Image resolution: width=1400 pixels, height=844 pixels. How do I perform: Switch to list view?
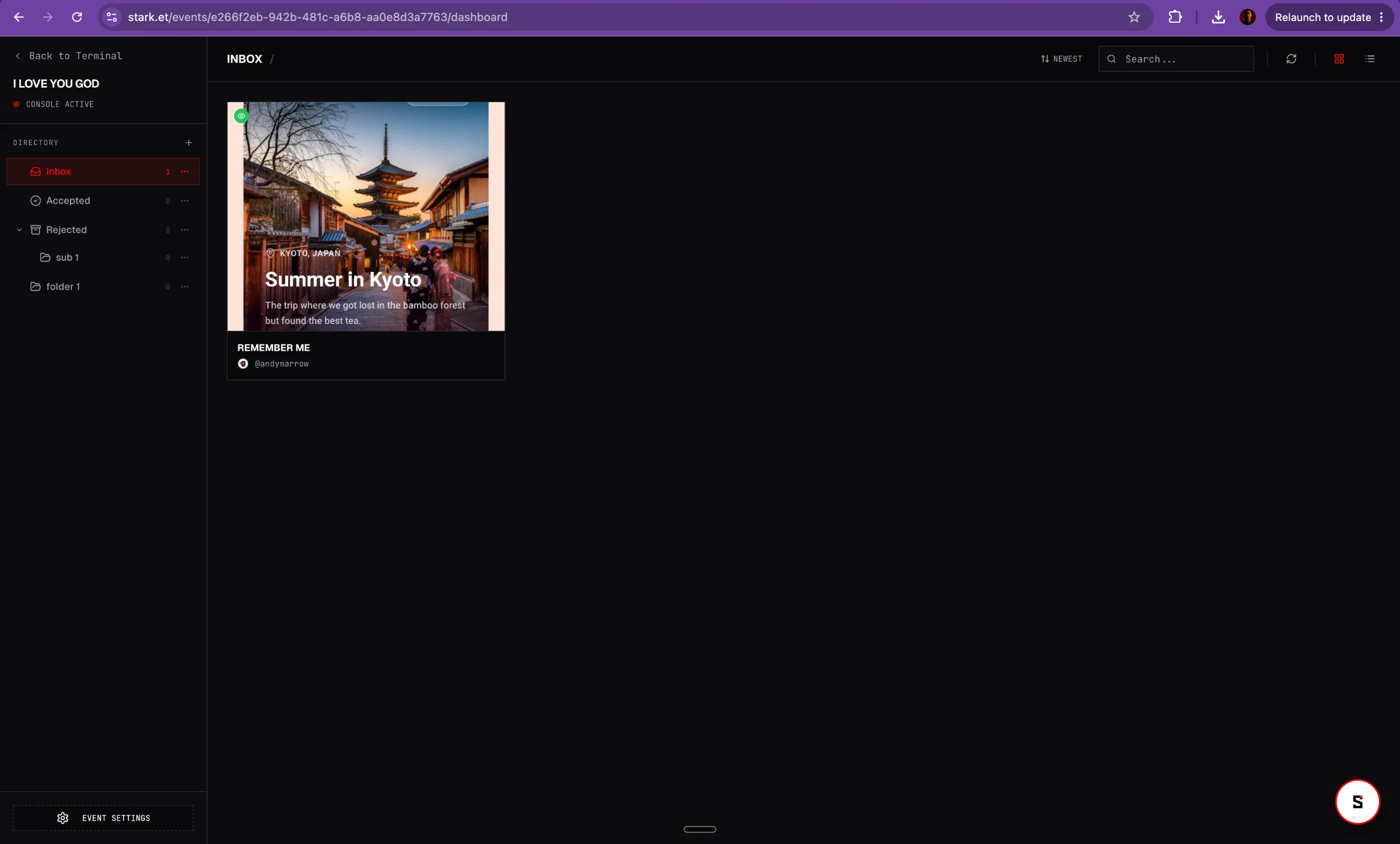(1370, 59)
